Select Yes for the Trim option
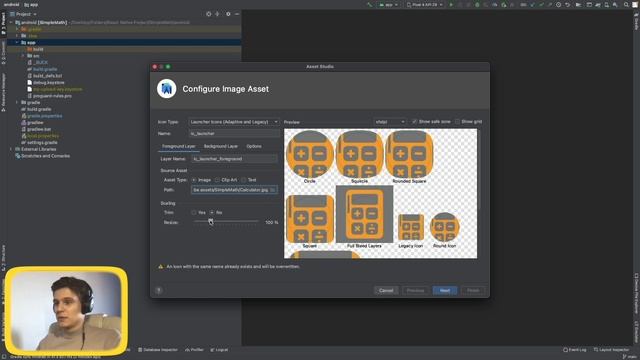Image resolution: width=640 pixels, height=360 pixels. click(194, 213)
